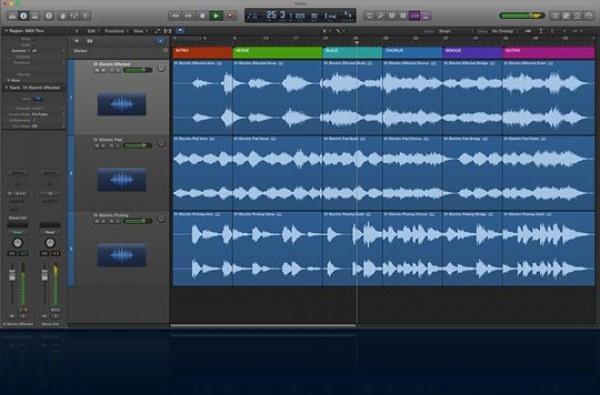Click the Rewind transport button
Viewport: 600px width, 395px height.
175,16
